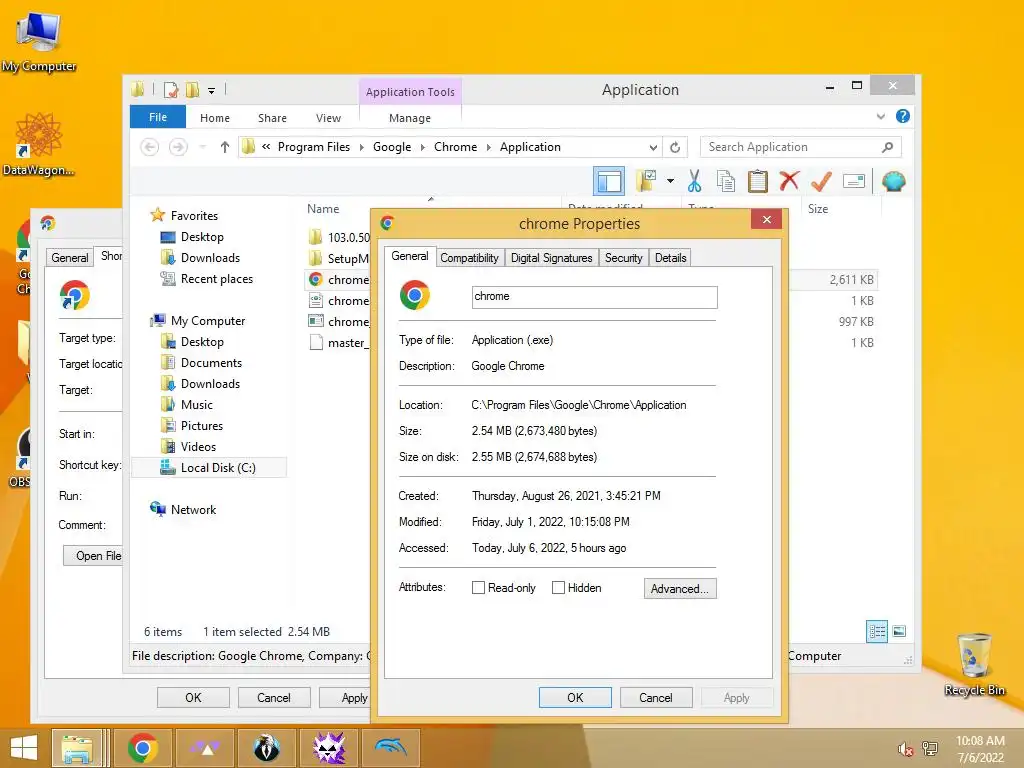Viewport: 1024px width, 768px height.
Task: Toggle the navigation pane layout icon
Action: (x=609, y=181)
